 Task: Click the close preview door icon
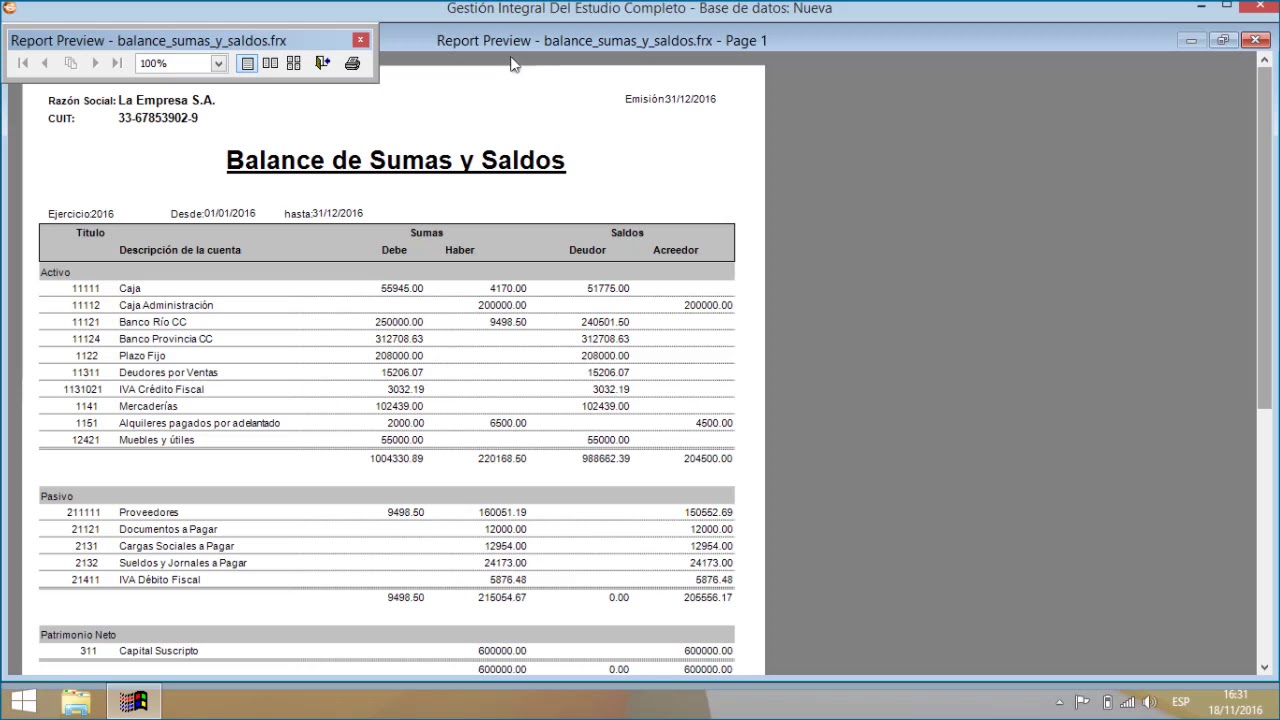(x=322, y=63)
